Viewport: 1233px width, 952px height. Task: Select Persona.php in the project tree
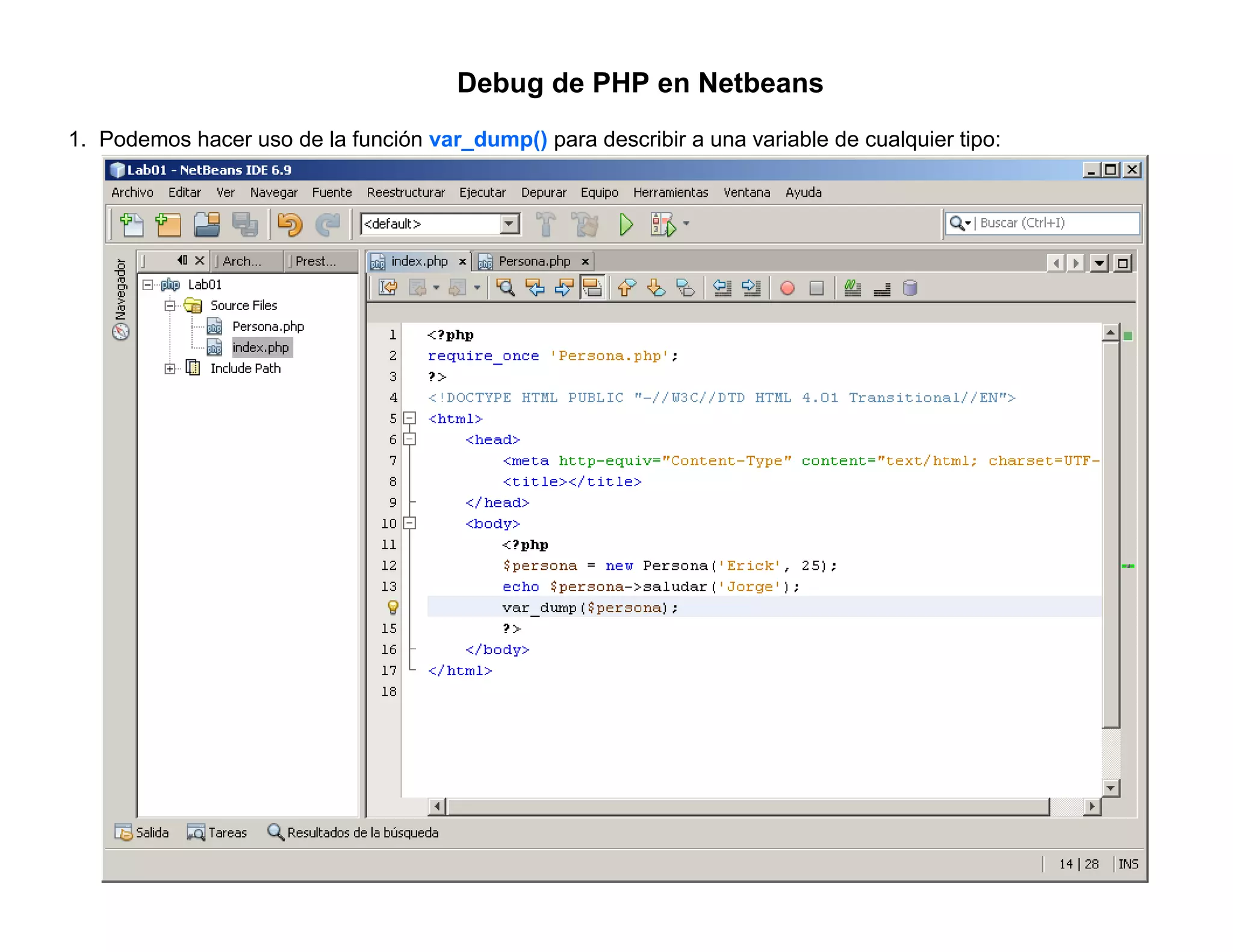(x=268, y=327)
